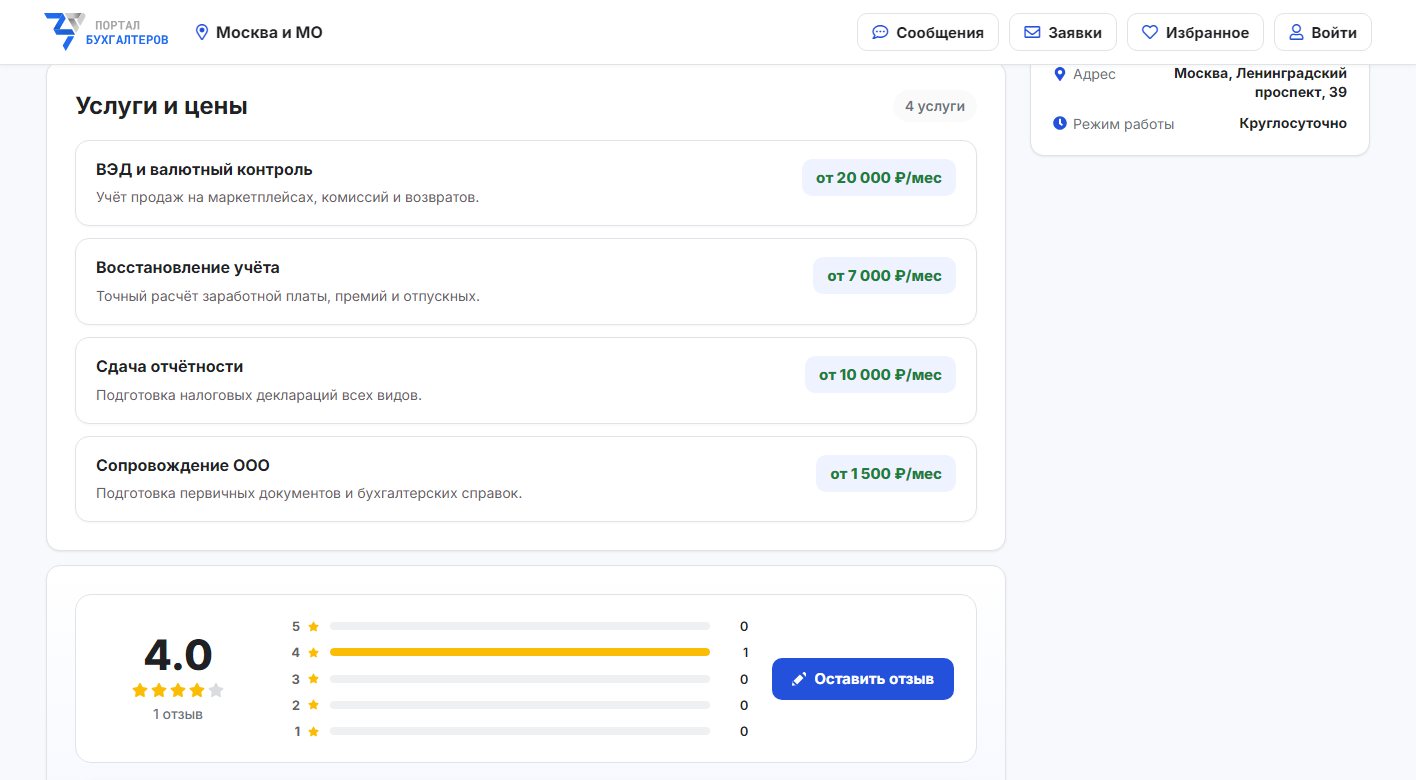The width and height of the screenshot is (1416, 780).
Task: Click the star icon next to rating 5
Action: 313,626
